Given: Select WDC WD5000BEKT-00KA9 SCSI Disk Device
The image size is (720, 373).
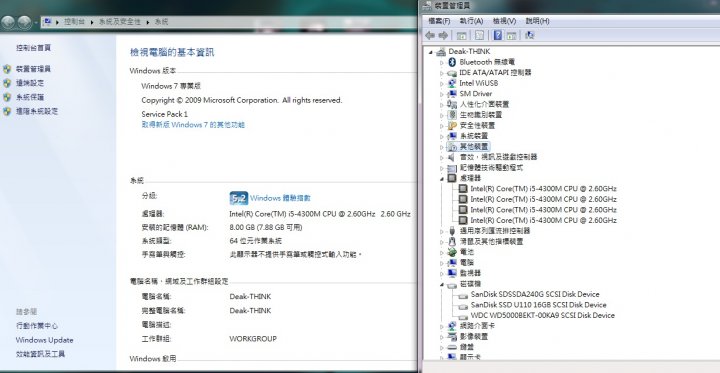Looking at the screenshot, I should pyautogui.click(x=542, y=315).
